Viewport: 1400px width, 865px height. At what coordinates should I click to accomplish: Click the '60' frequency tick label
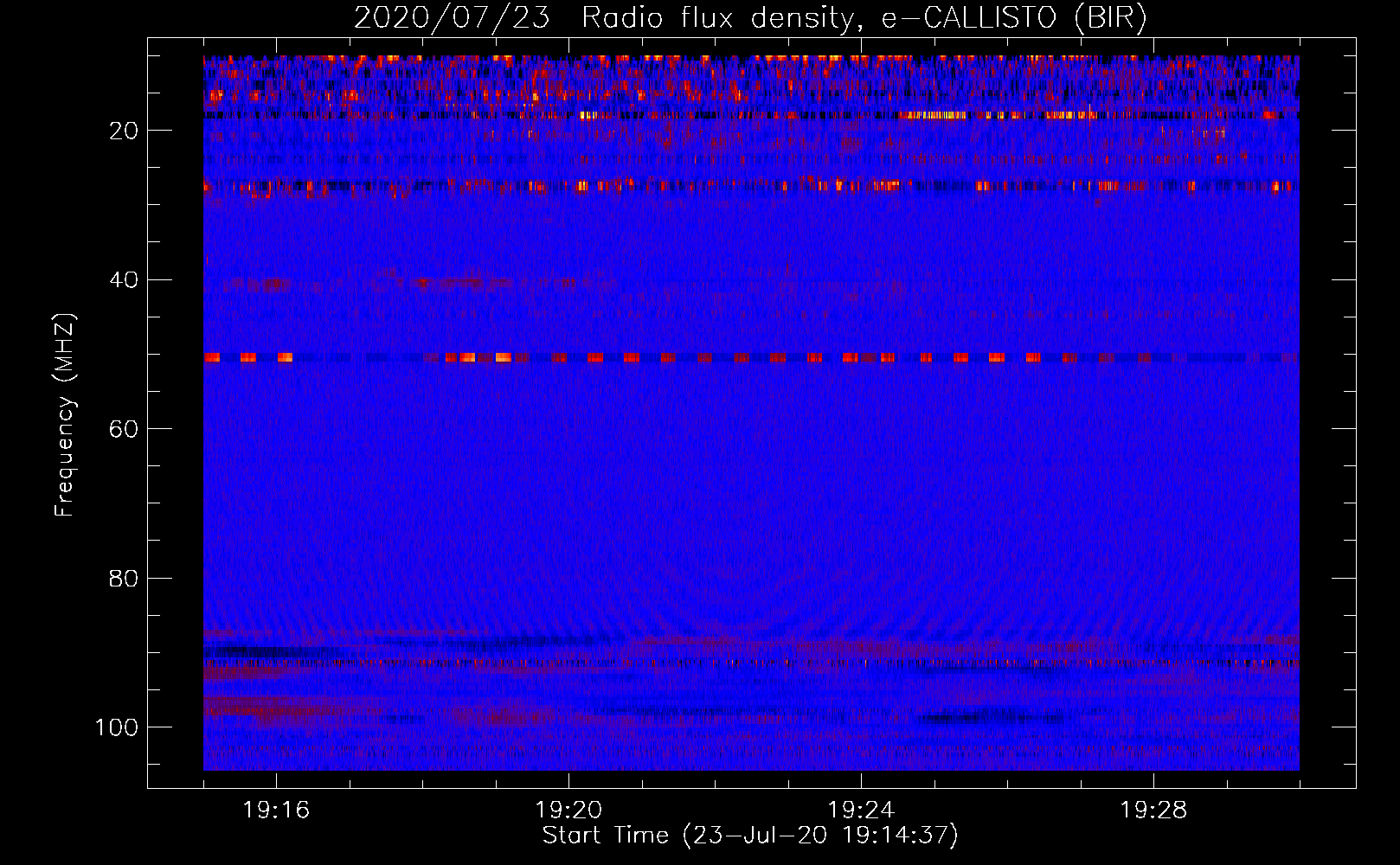[x=124, y=429]
